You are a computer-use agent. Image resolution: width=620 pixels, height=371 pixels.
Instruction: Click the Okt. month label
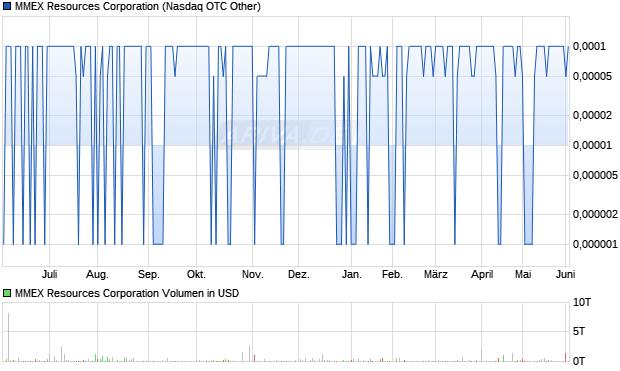[196, 274]
